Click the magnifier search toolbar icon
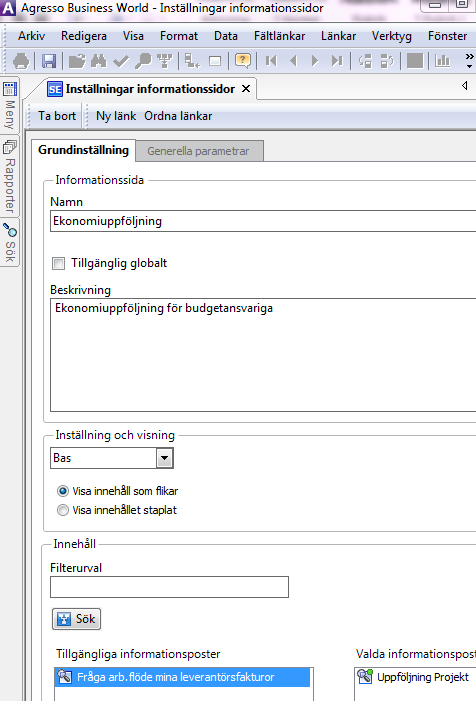The width and height of the screenshot is (476, 701). pos(143,60)
